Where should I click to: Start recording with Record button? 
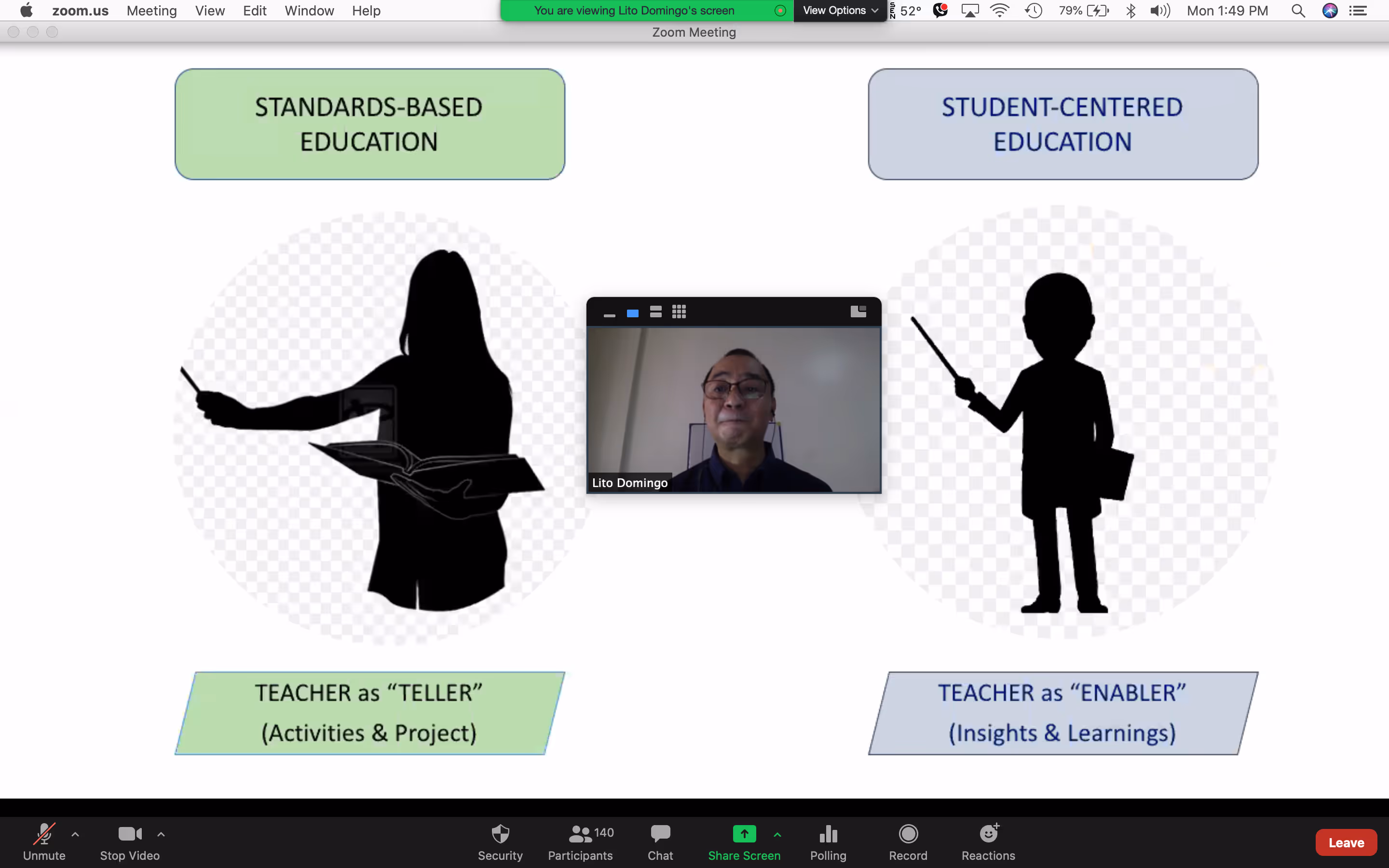coord(908,841)
